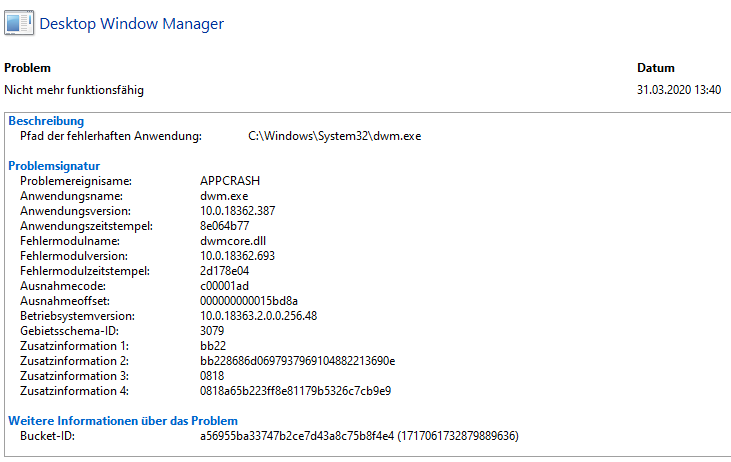This screenshot has width=731, height=462.
Task: Select the text 'Nicht mehr funktionsfähig'
Action: (74, 90)
